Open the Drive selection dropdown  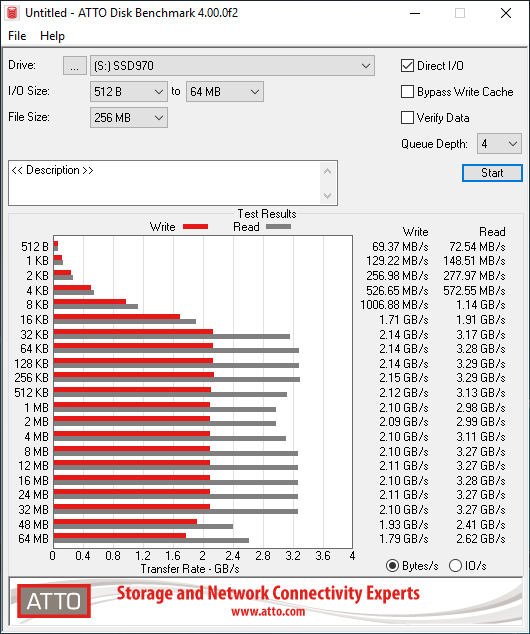pos(232,66)
